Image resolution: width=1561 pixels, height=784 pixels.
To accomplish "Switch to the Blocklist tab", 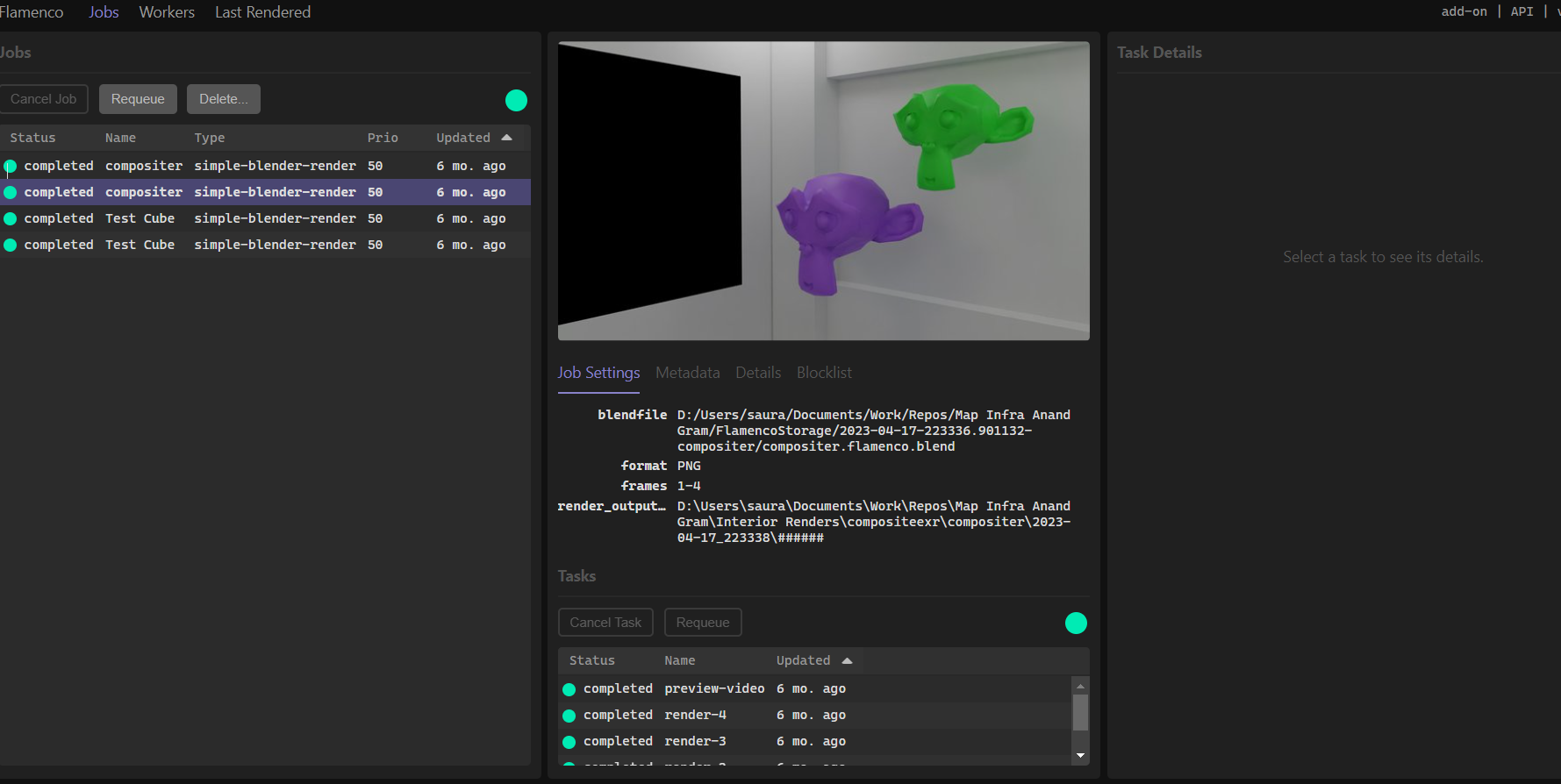I will 824,373.
